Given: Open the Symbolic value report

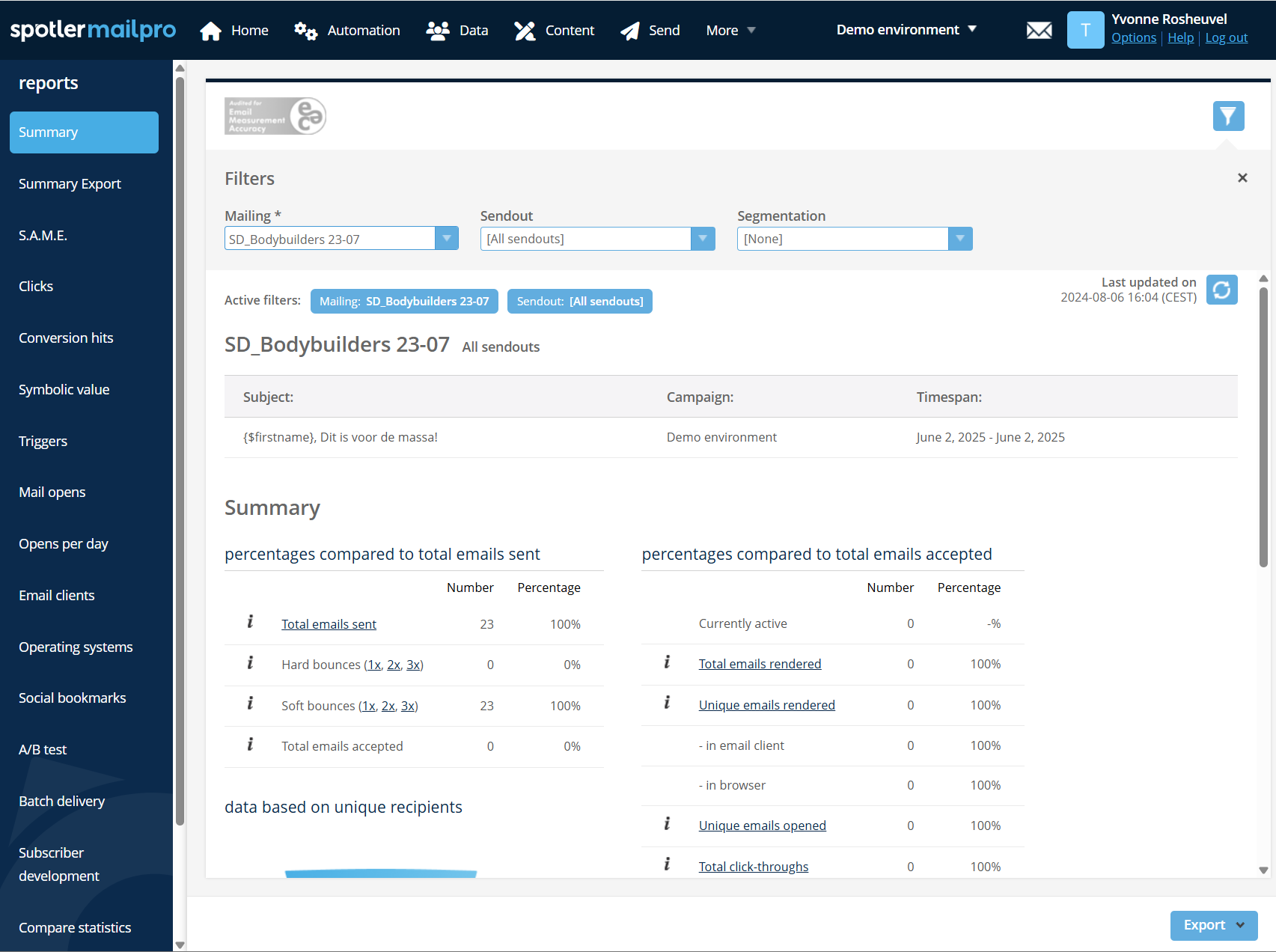Looking at the screenshot, I should [64, 390].
